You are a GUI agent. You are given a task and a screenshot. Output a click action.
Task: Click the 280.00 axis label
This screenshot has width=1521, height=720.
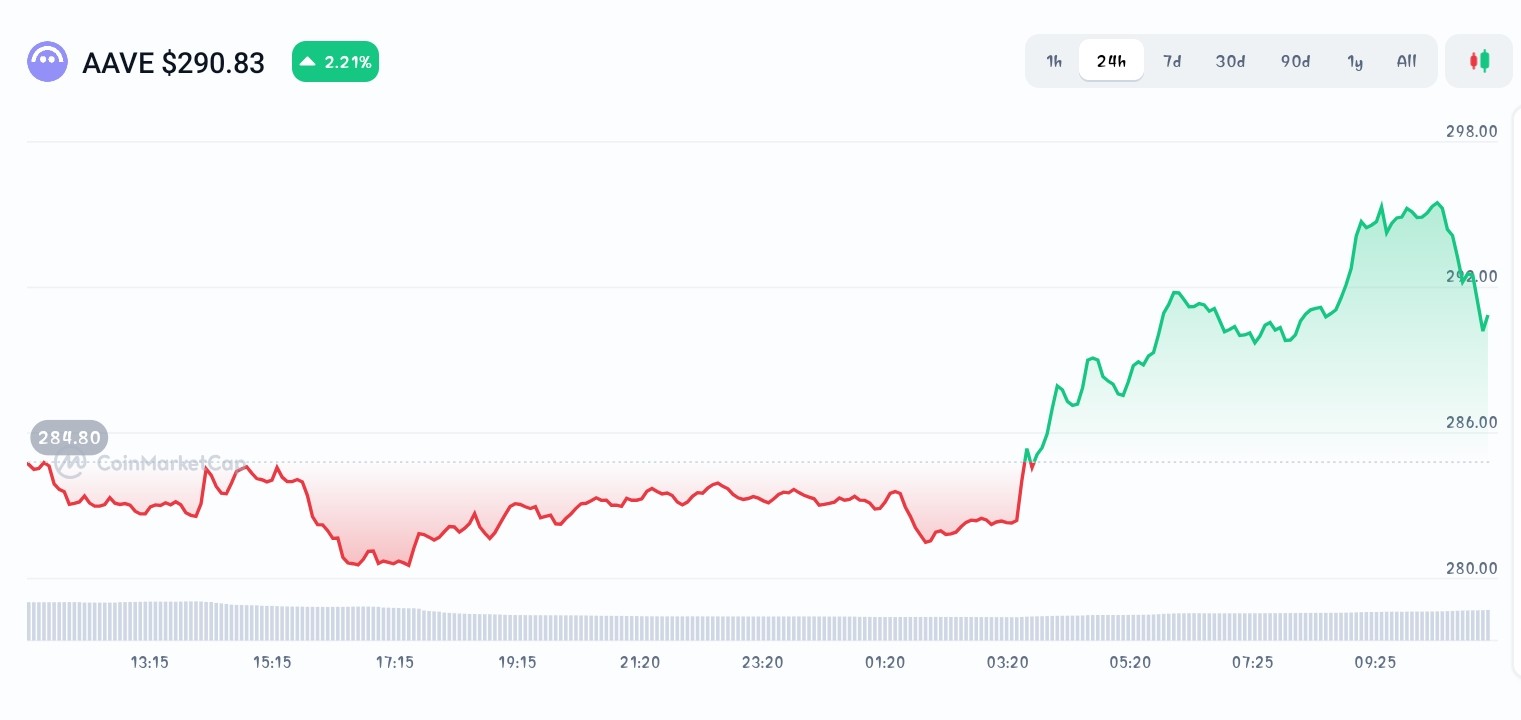1470,568
